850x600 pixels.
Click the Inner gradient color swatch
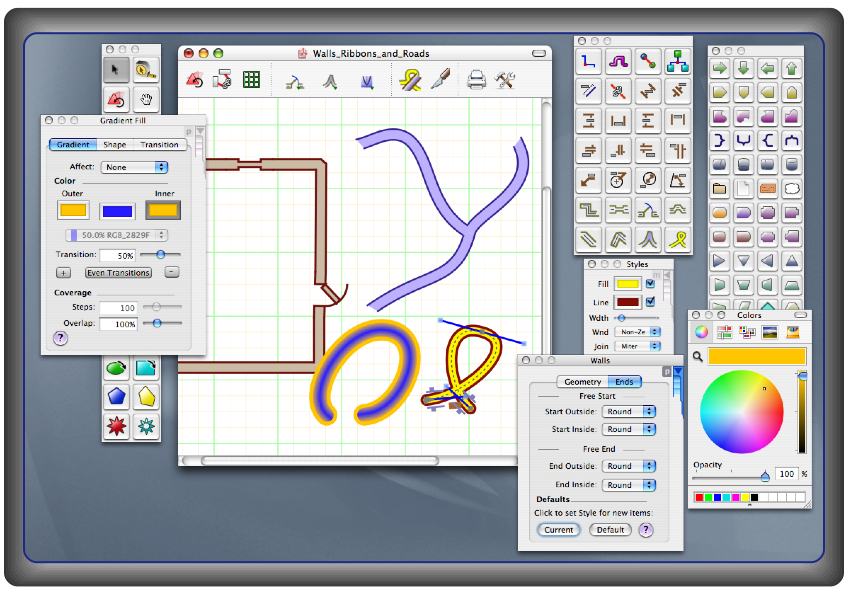pyautogui.click(x=163, y=210)
